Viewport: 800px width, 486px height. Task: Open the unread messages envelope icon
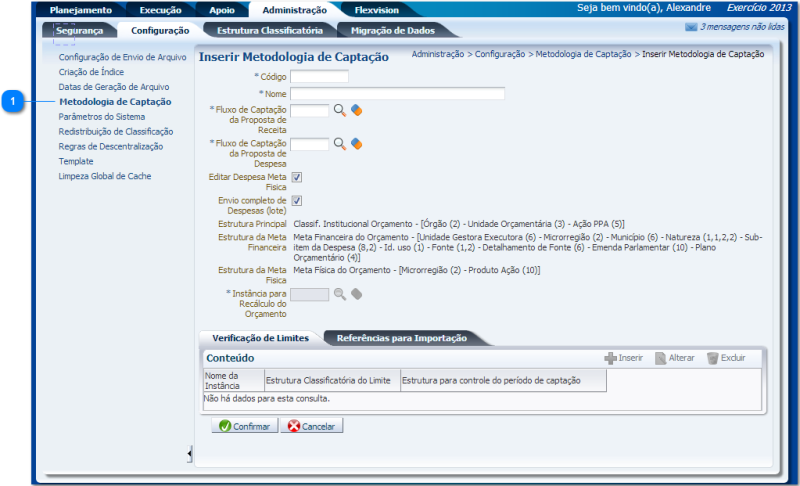pyautogui.click(x=691, y=27)
